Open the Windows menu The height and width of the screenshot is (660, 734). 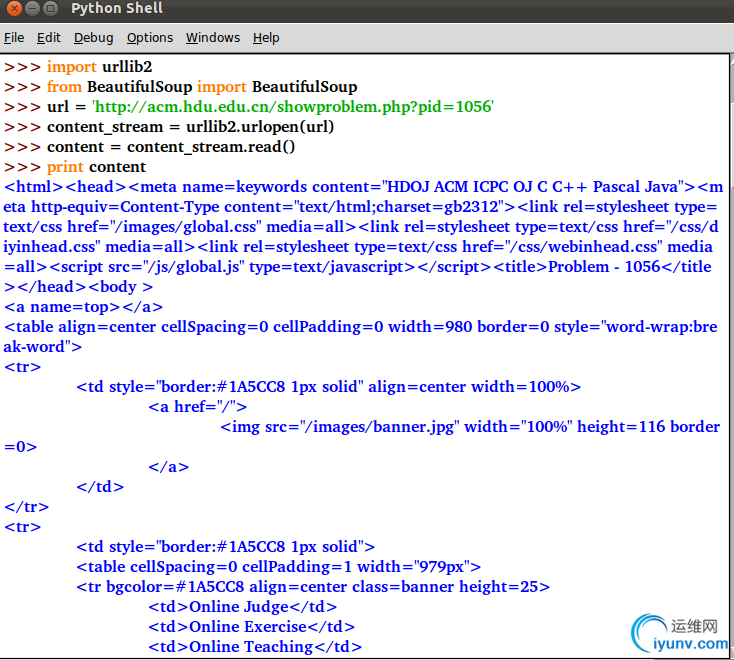click(x=213, y=37)
